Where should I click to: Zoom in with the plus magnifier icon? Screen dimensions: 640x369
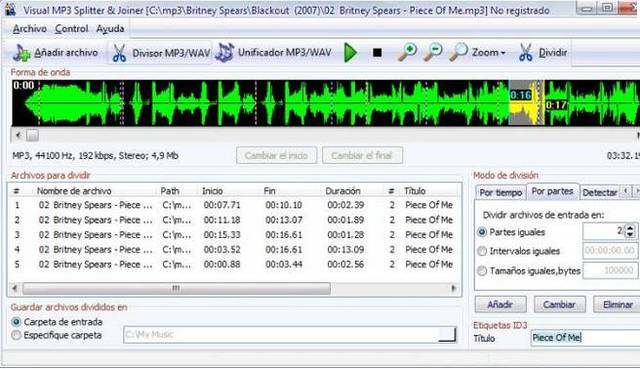tap(407, 52)
